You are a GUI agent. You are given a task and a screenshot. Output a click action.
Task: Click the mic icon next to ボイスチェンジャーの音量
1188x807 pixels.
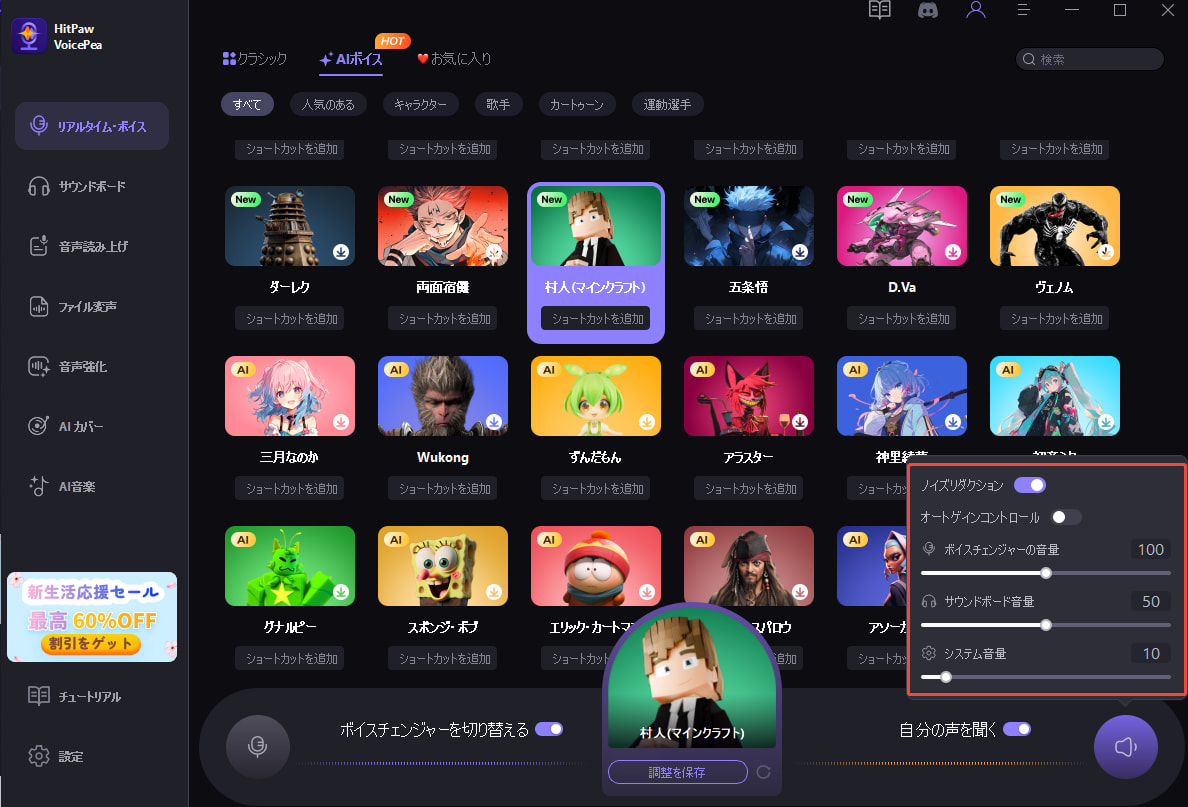(x=929, y=549)
